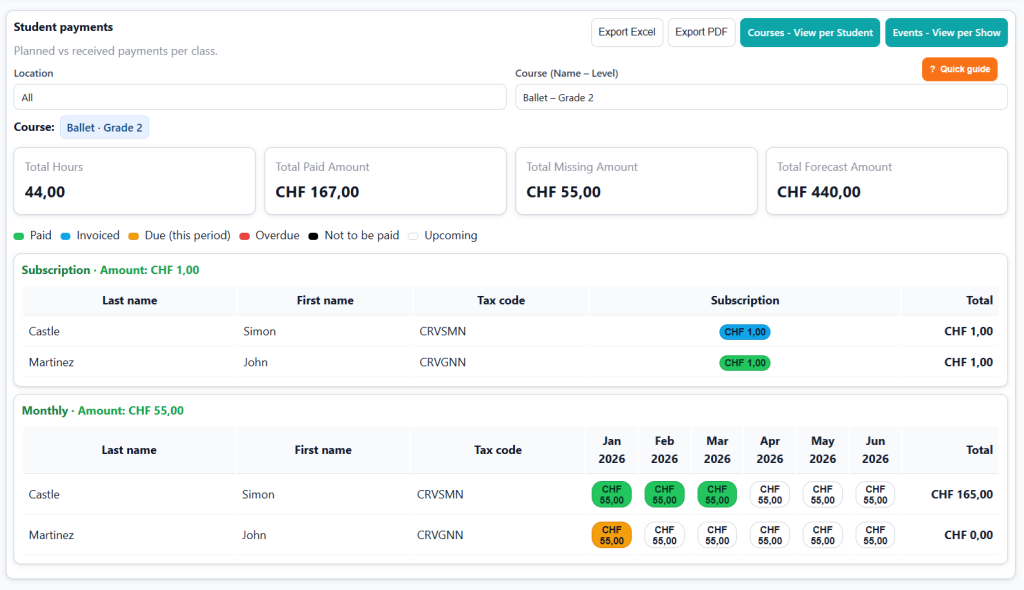Open the Quick guide help icon
Image resolution: width=1024 pixels, height=590 pixels.
[x=959, y=69]
